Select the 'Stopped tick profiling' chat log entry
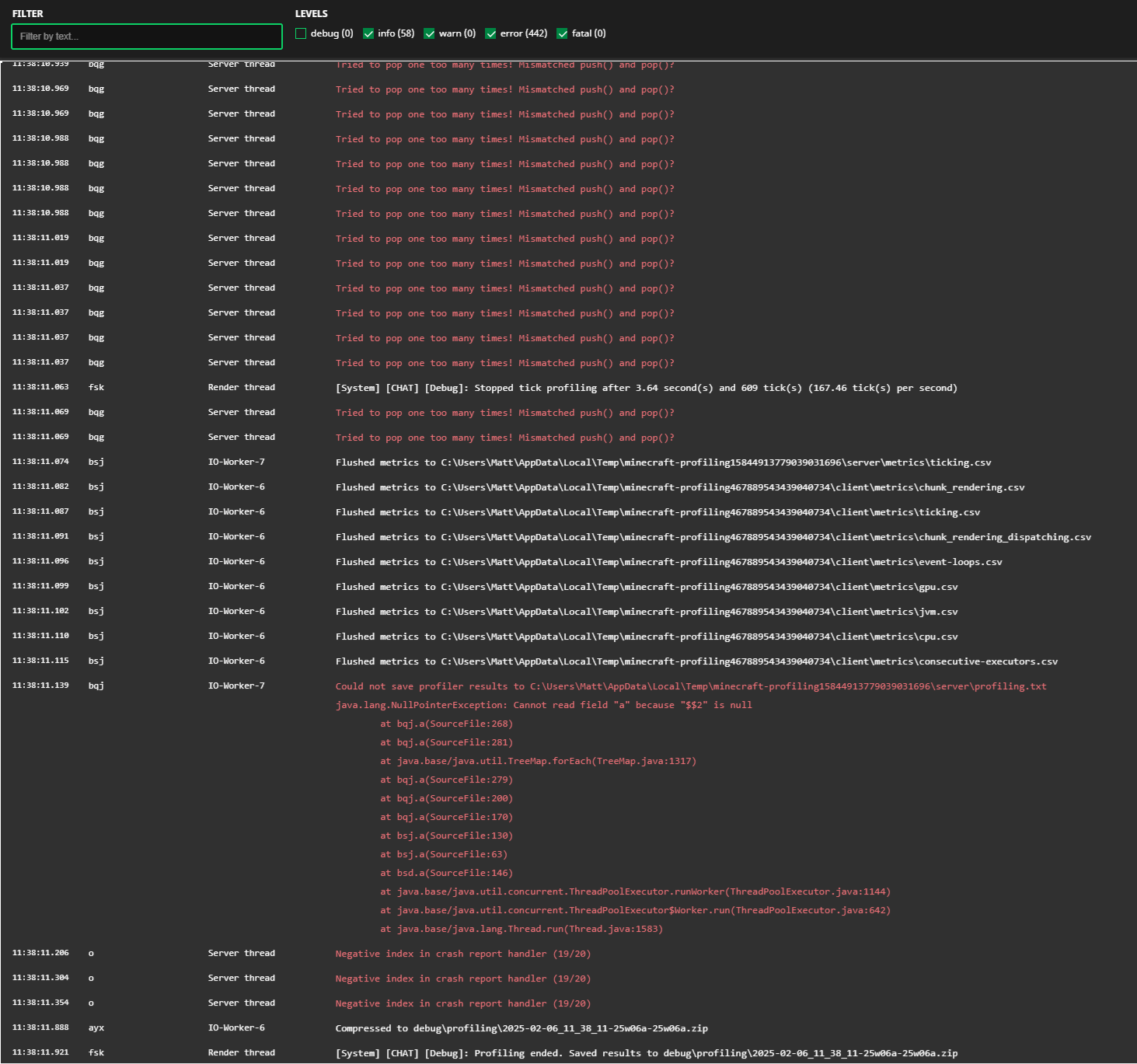1137x1064 pixels. [646, 388]
